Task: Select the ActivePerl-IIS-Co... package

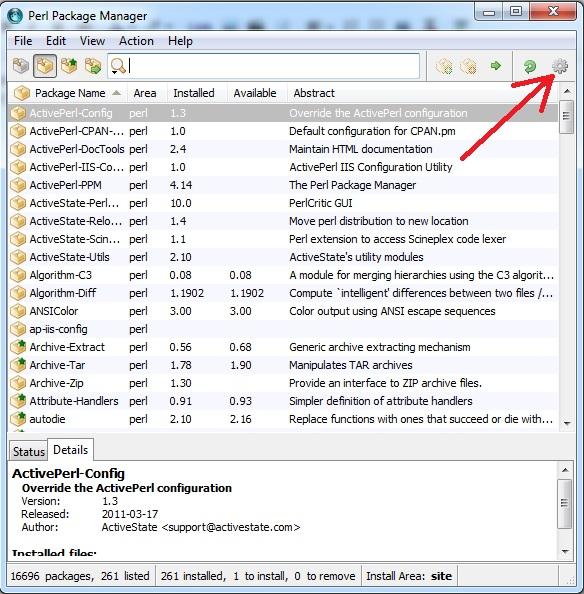Action: pos(283,167)
